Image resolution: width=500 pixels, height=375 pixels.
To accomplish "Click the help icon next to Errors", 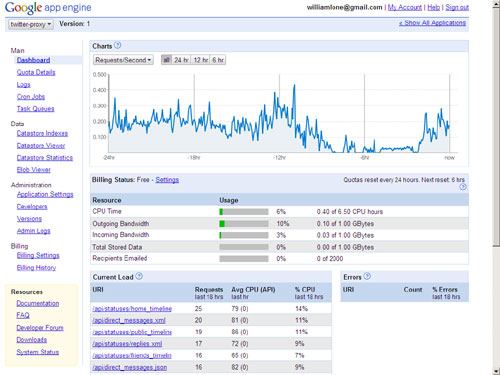I will (367, 276).
